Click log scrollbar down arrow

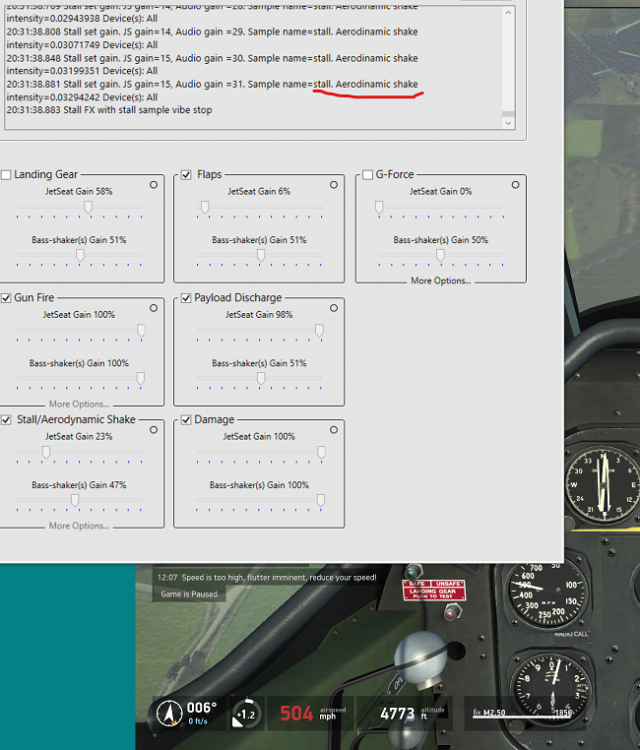tap(508, 123)
